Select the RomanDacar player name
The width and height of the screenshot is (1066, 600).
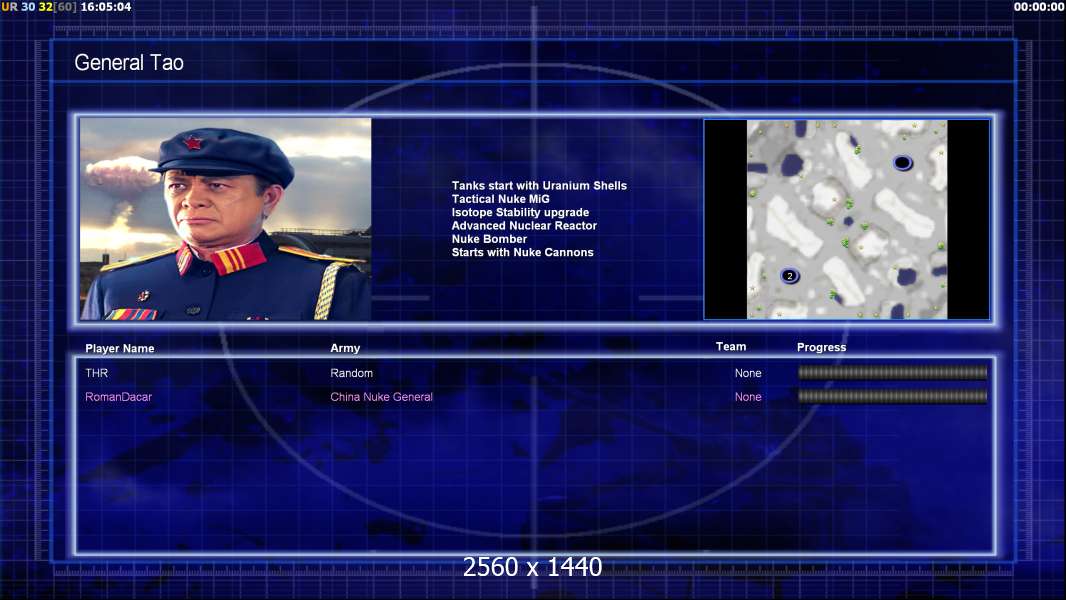[x=118, y=397]
